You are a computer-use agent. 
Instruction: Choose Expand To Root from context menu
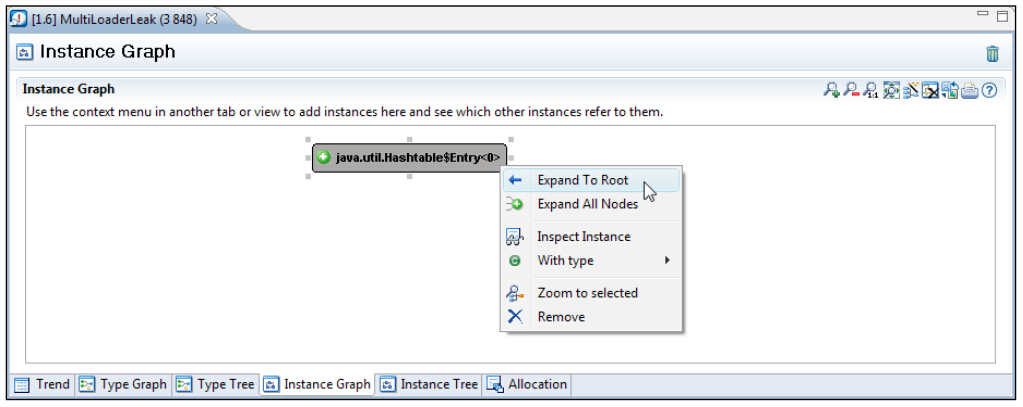pyautogui.click(x=582, y=180)
